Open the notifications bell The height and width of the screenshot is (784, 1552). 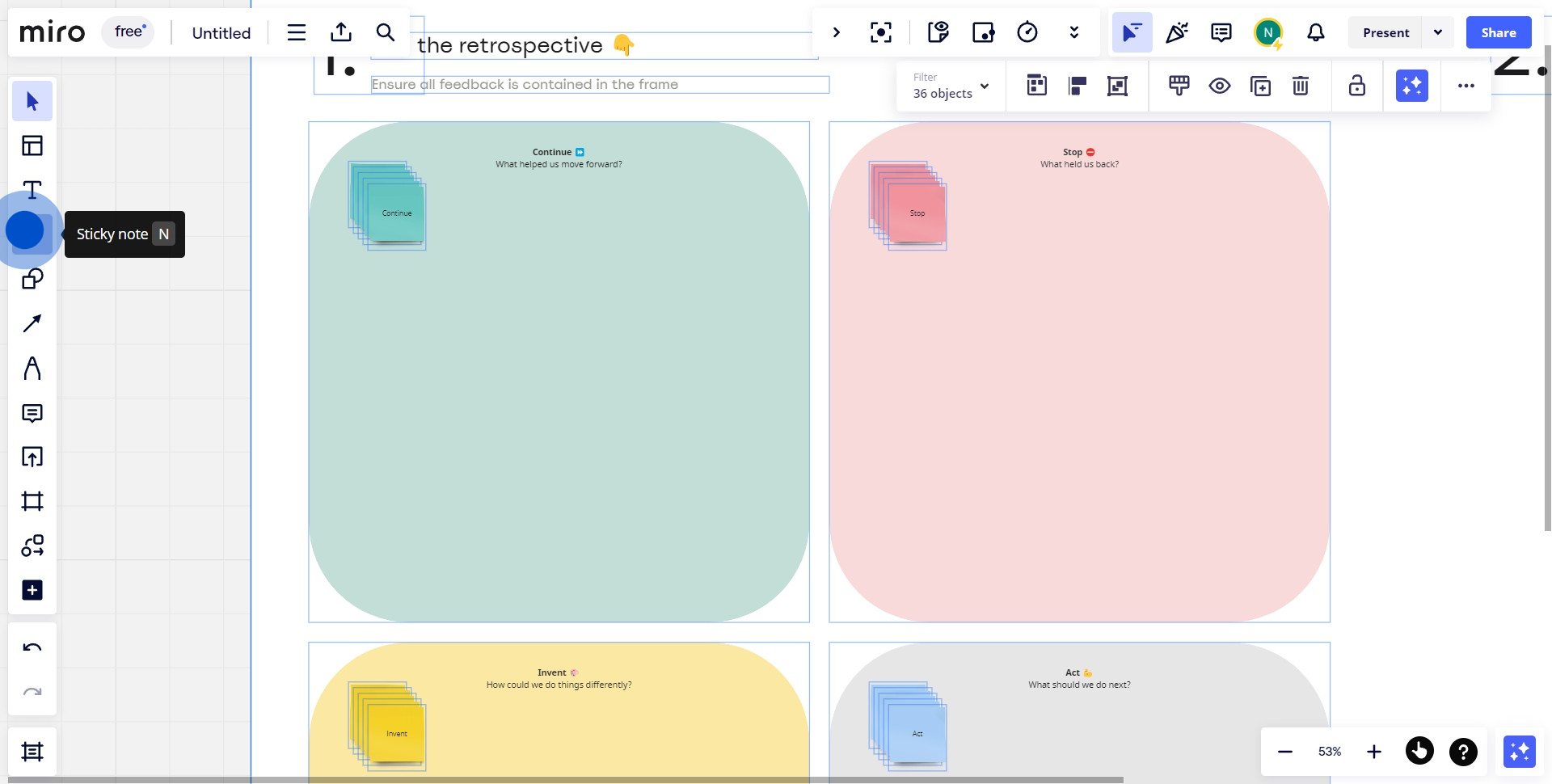pos(1316,32)
